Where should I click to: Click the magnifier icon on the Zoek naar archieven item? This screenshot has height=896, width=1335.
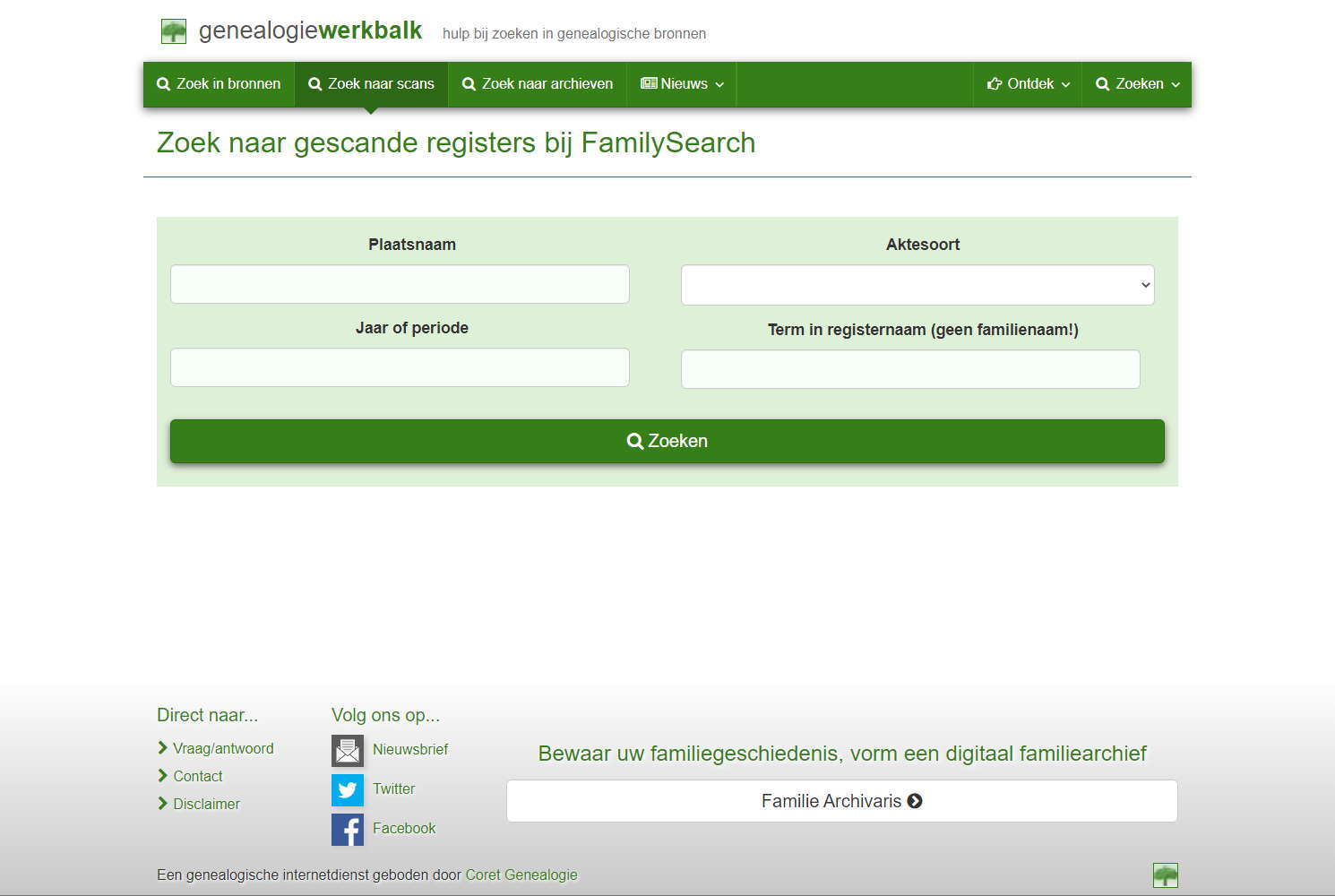(469, 84)
